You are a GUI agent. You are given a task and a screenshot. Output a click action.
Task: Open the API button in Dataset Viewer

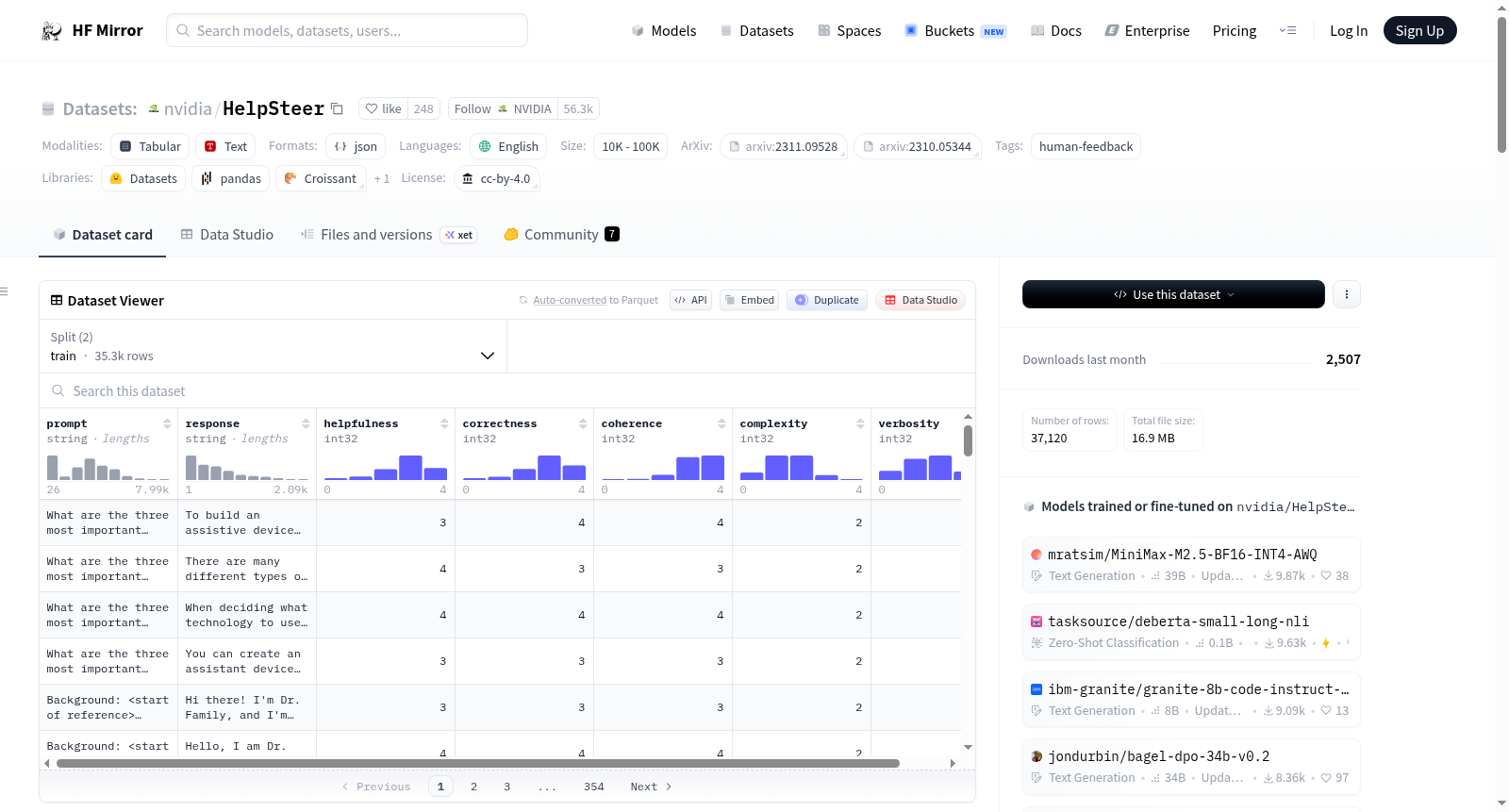point(690,300)
